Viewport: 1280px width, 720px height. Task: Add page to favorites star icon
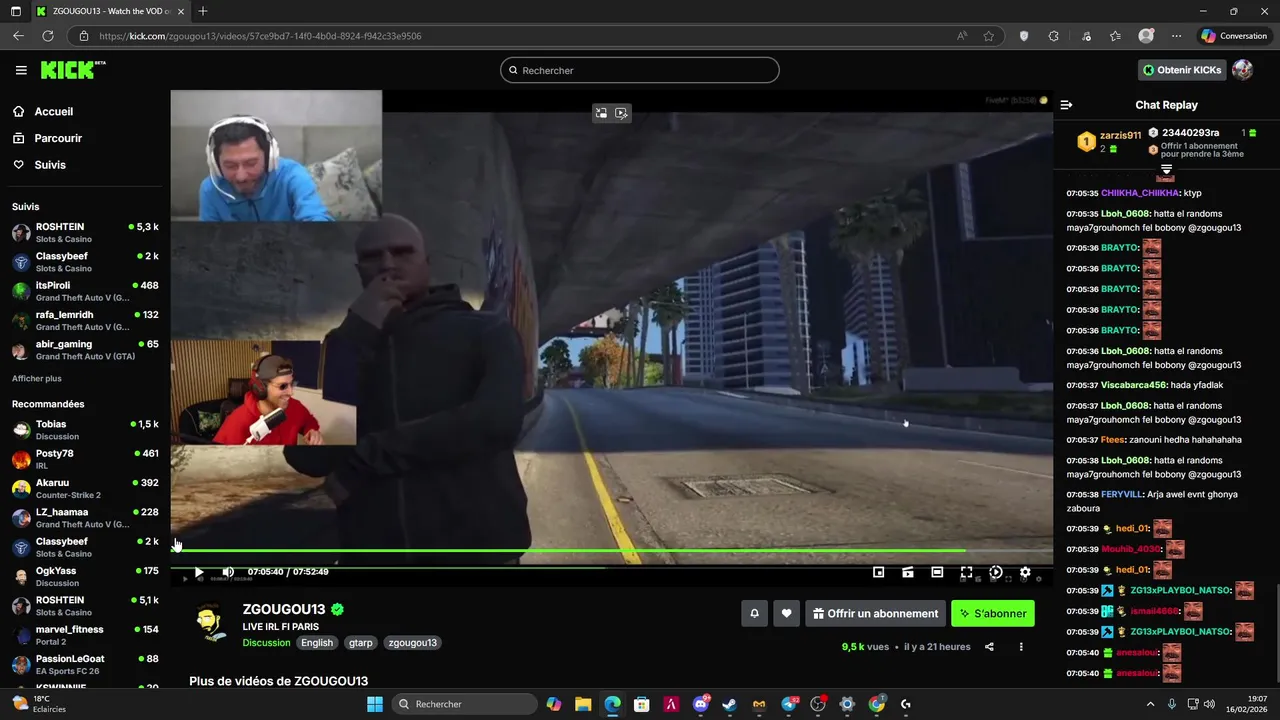[x=989, y=36]
